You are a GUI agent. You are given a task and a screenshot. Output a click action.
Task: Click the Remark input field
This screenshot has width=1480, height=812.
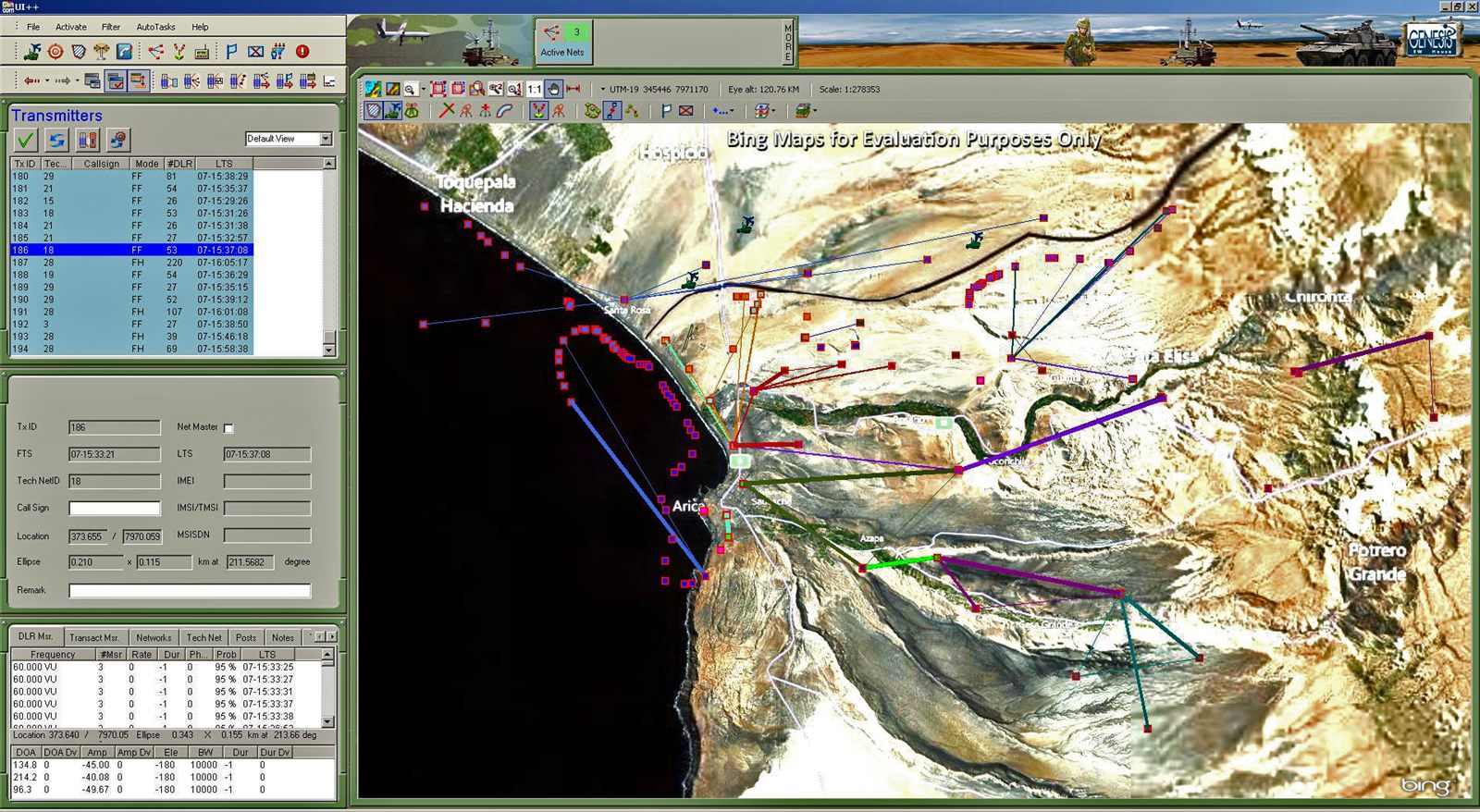[x=190, y=590]
